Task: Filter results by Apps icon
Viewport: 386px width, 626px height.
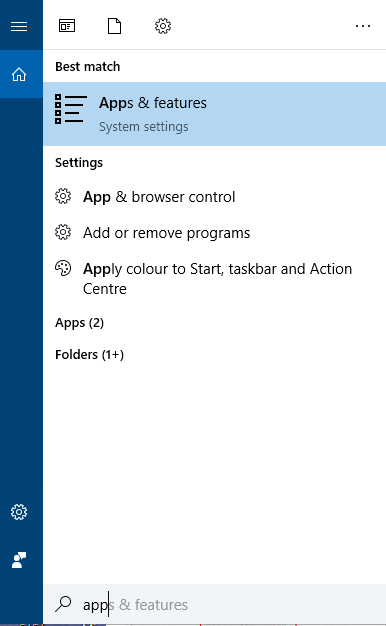Action: (x=67, y=26)
